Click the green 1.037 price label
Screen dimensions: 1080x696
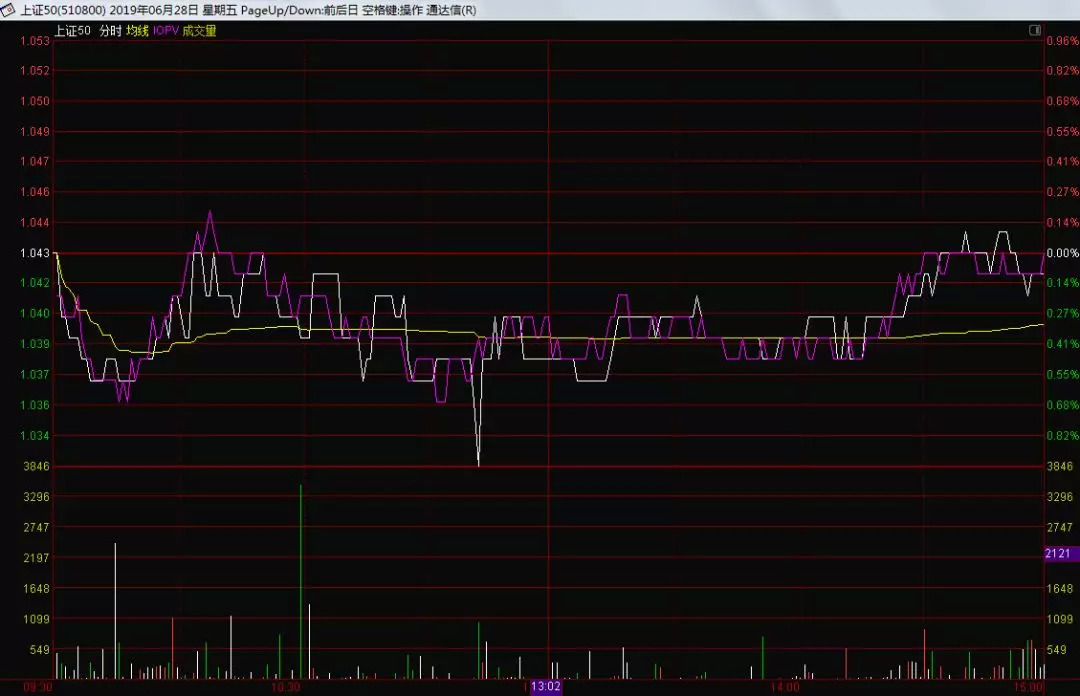pyautogui.click(x=35, y=374)
